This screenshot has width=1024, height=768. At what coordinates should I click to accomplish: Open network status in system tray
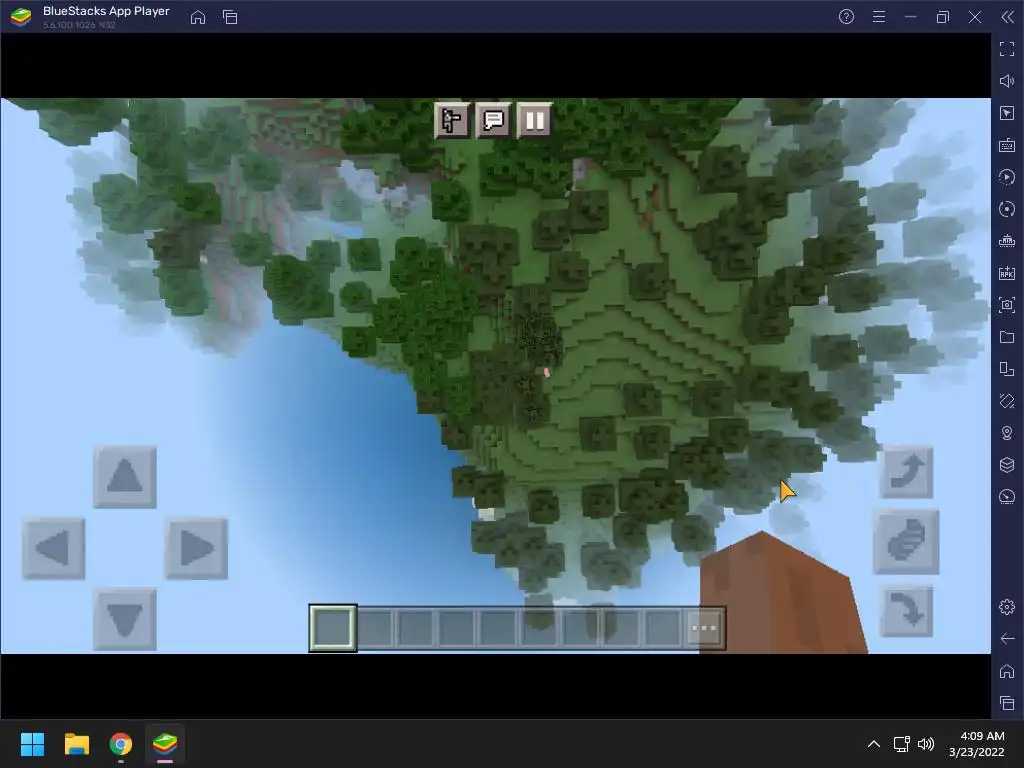(x=902, y=744)
